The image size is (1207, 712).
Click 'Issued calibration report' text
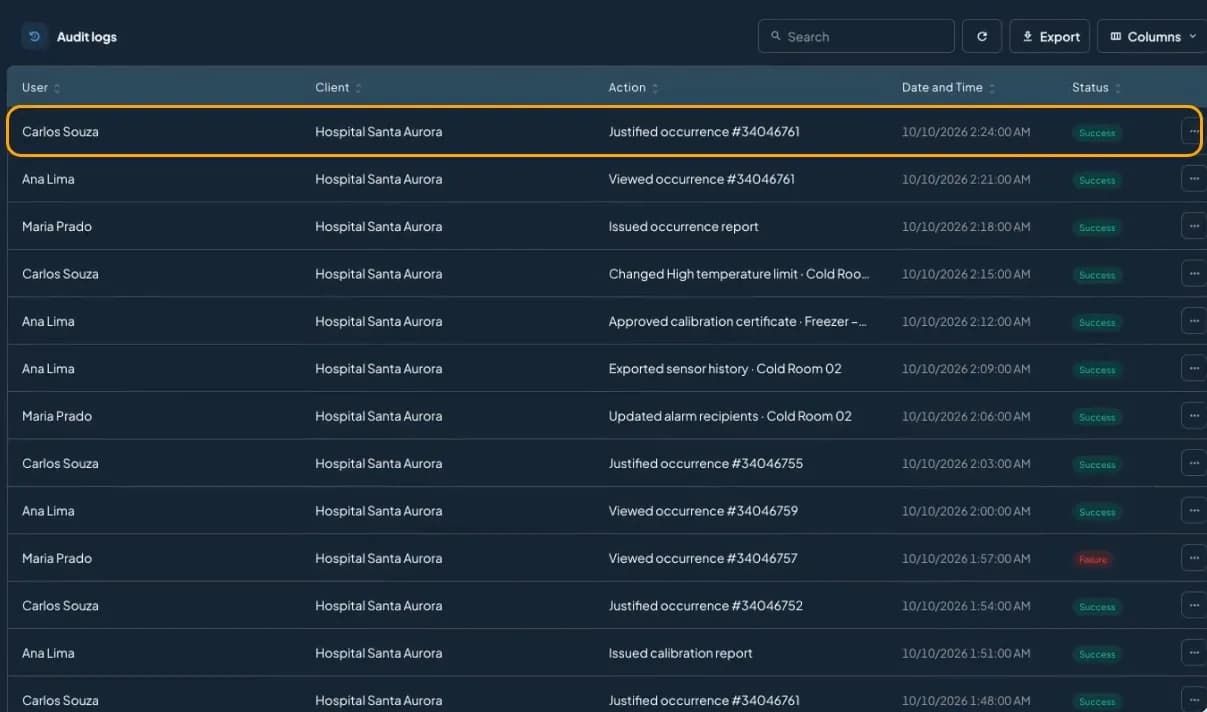680,653
